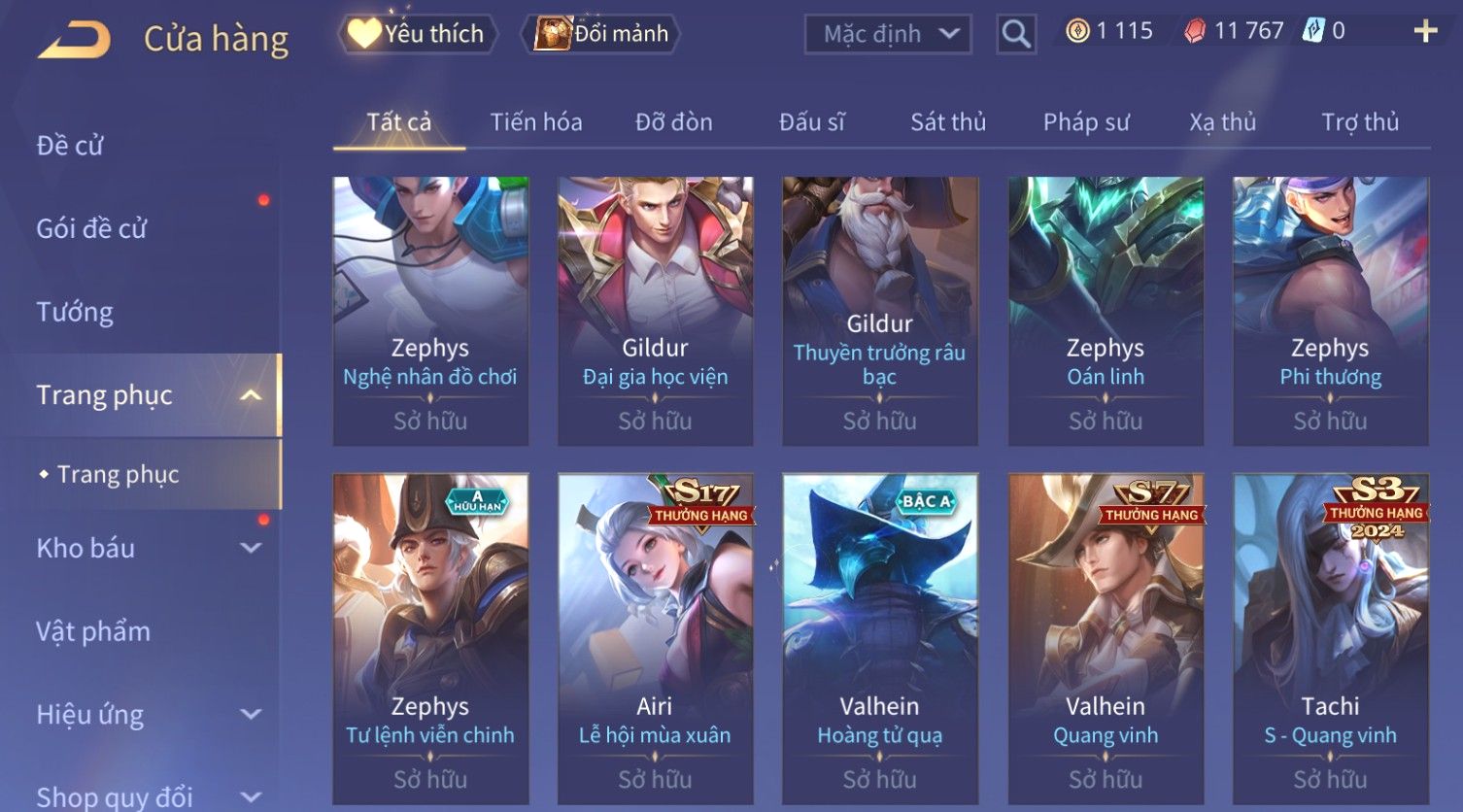Collapse the Trang phục sidebar section
The width and height of the screenshot is (1463, 812).
pyautogui.click(x=251, y=395)
